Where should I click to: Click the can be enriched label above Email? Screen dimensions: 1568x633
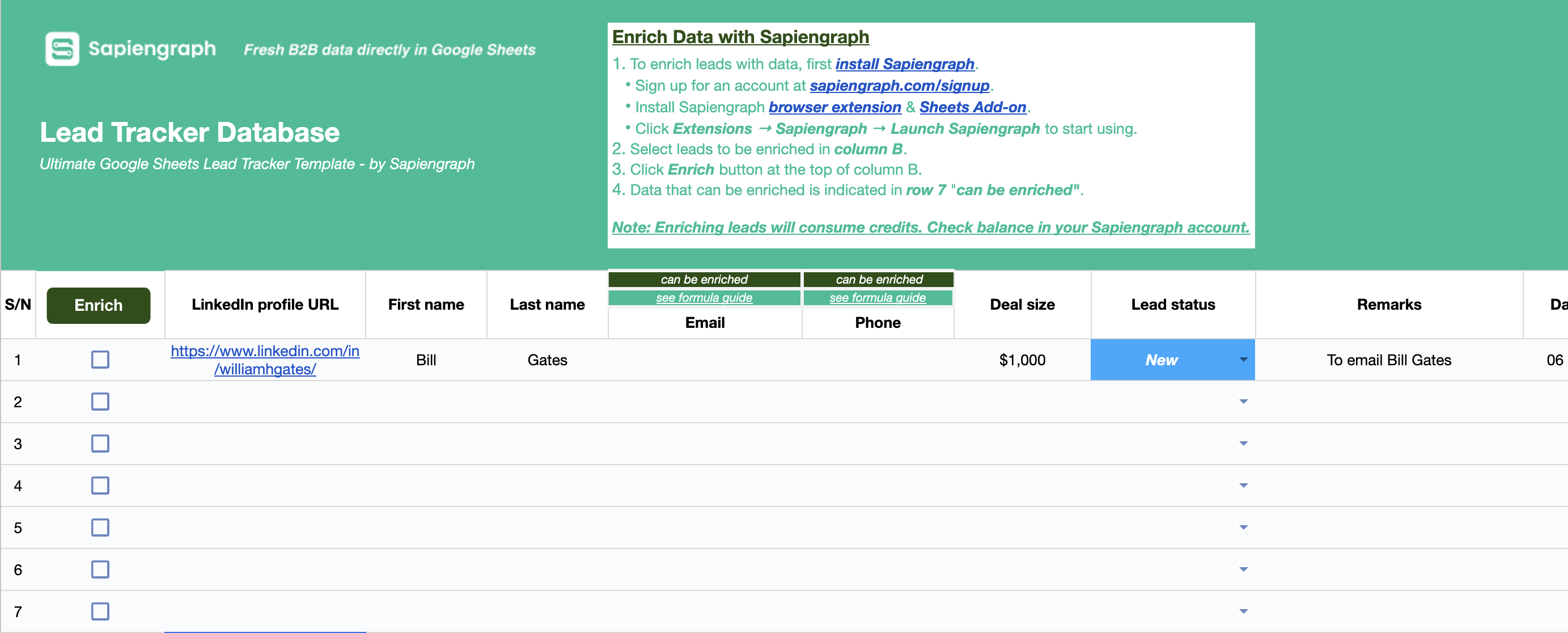(x=704, y=280)
